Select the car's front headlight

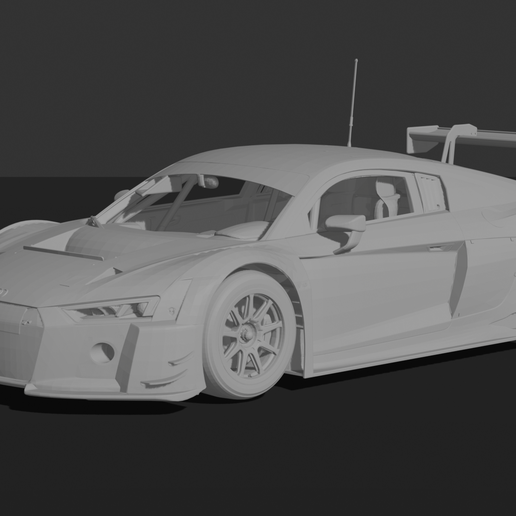point(112,310)
